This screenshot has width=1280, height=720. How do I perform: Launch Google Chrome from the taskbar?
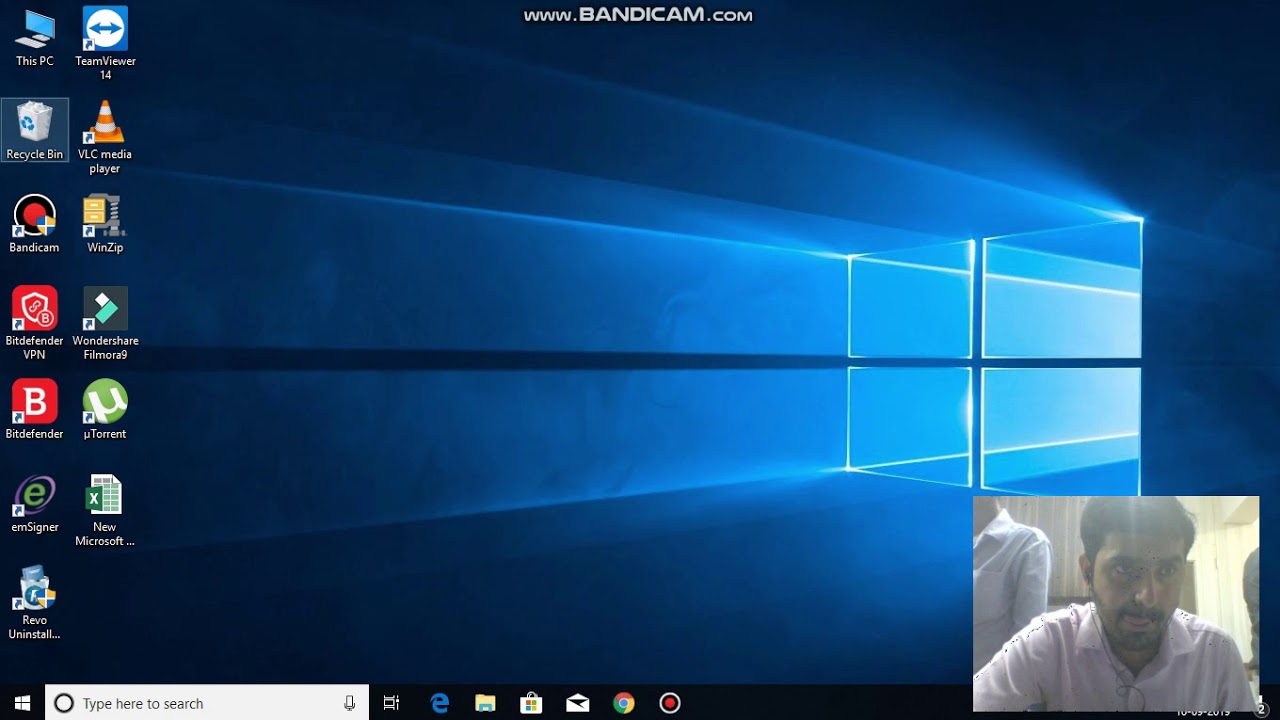(x=623, y=703)
